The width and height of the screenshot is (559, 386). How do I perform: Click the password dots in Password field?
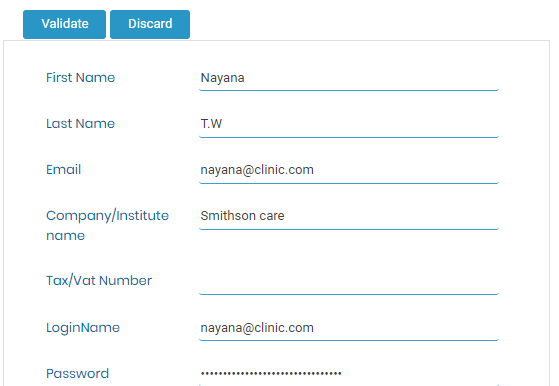[271, 374]
